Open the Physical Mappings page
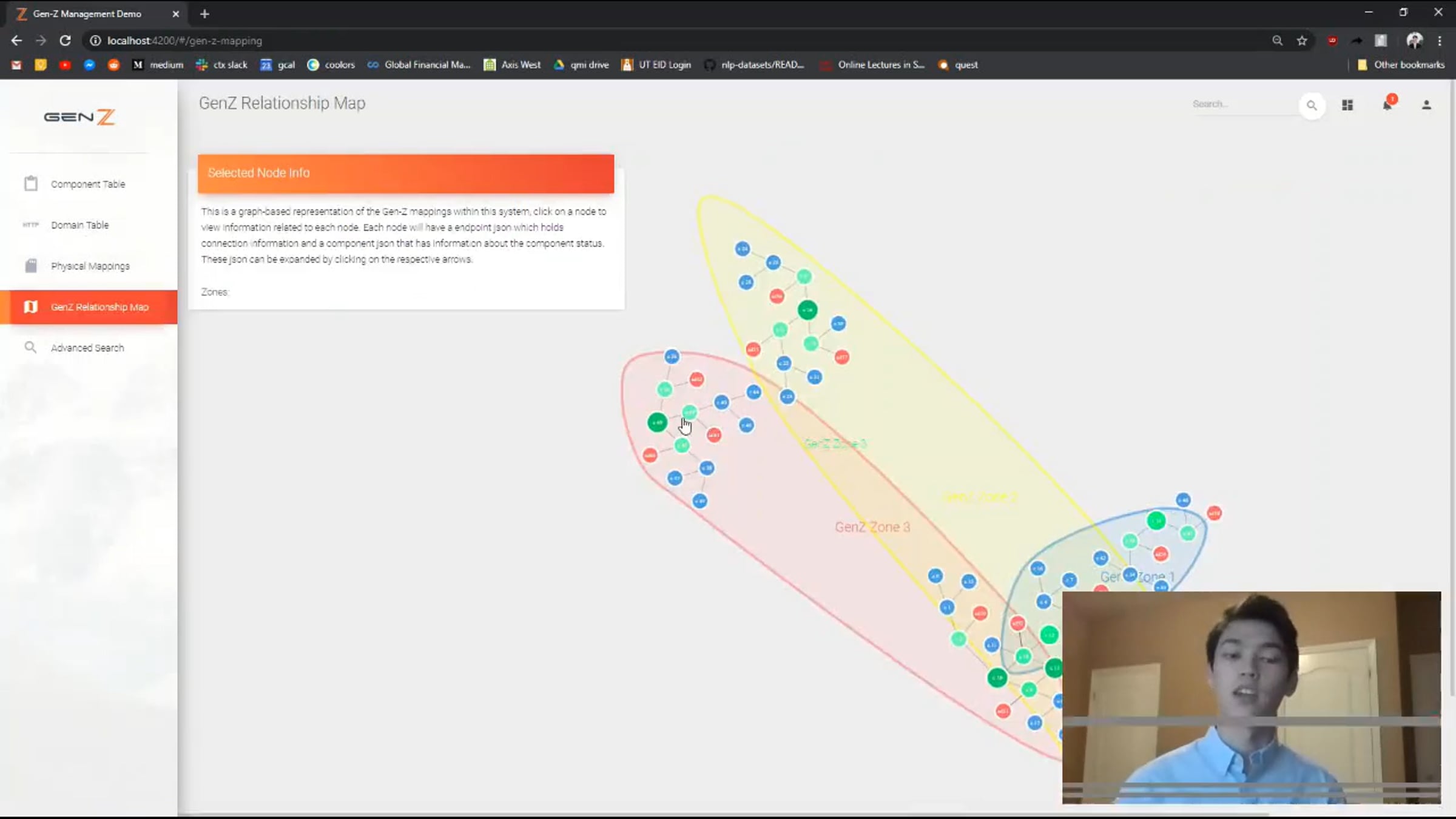Screen dimensions: 1456x819 [x=90, y=266]
